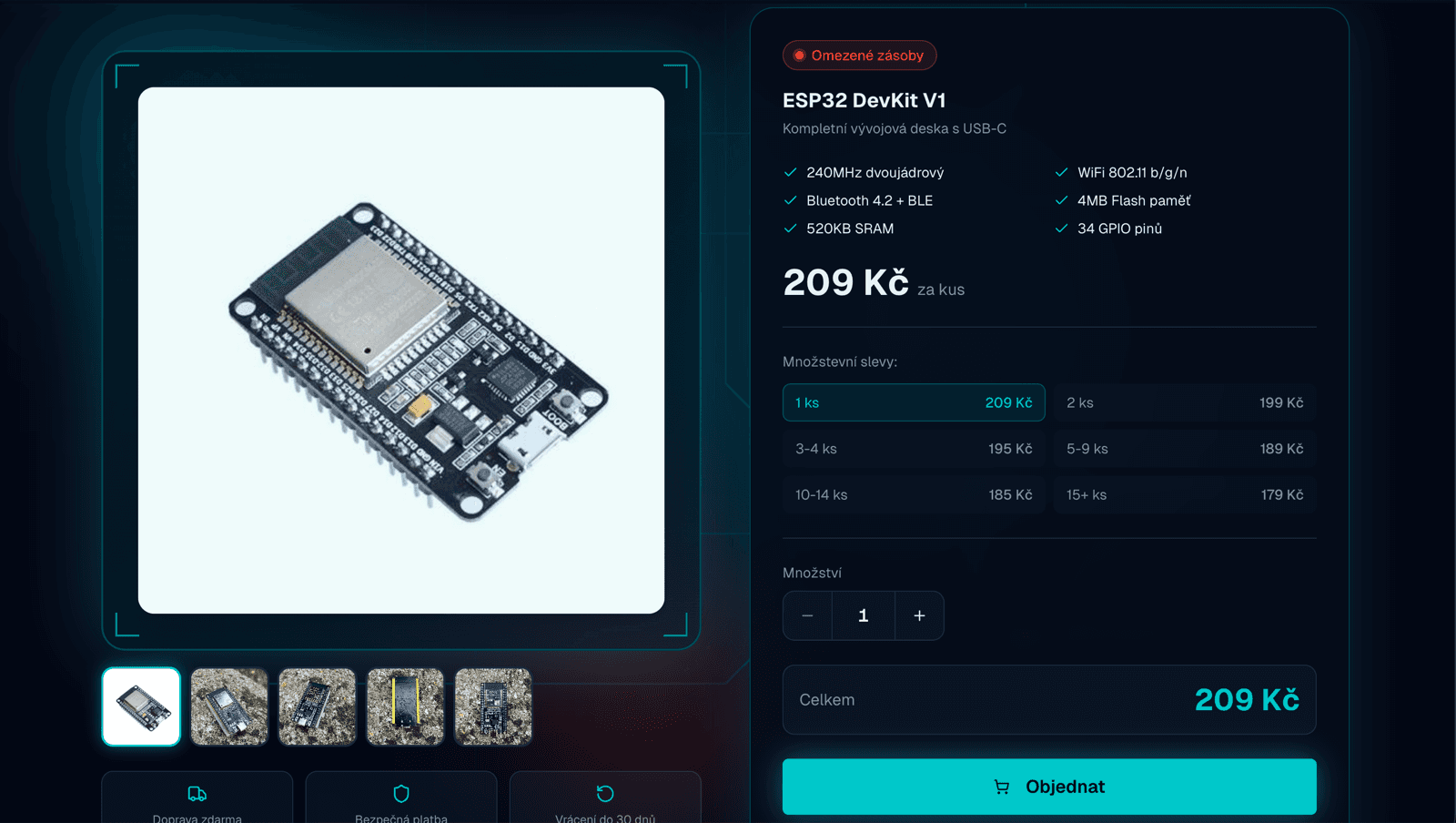1456x823 pixels.
Task: Click the checkmark beside 240MHz dvoujádrový
Action: tap(791, 172)
